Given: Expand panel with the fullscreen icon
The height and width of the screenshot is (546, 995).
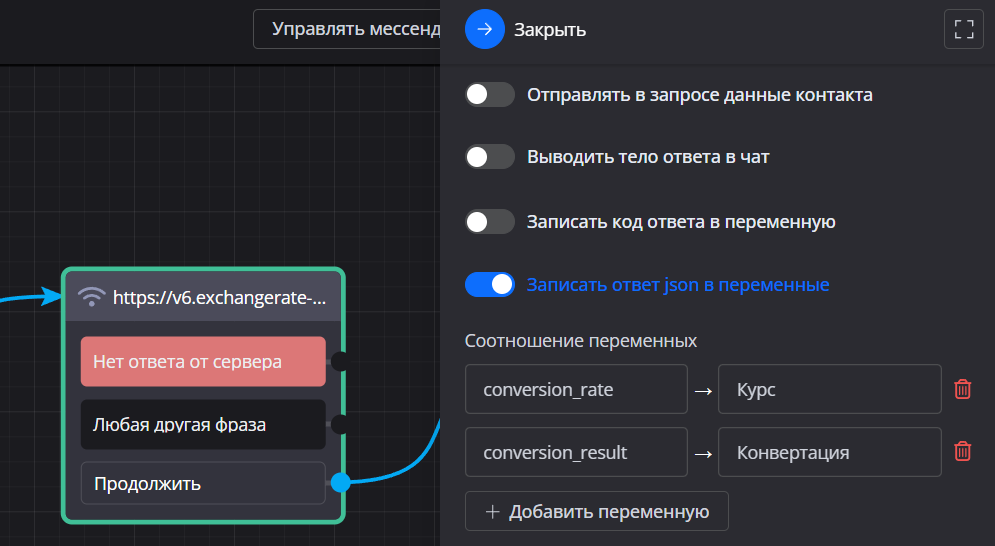Looking at the screenshot, I should pos(964,29).
